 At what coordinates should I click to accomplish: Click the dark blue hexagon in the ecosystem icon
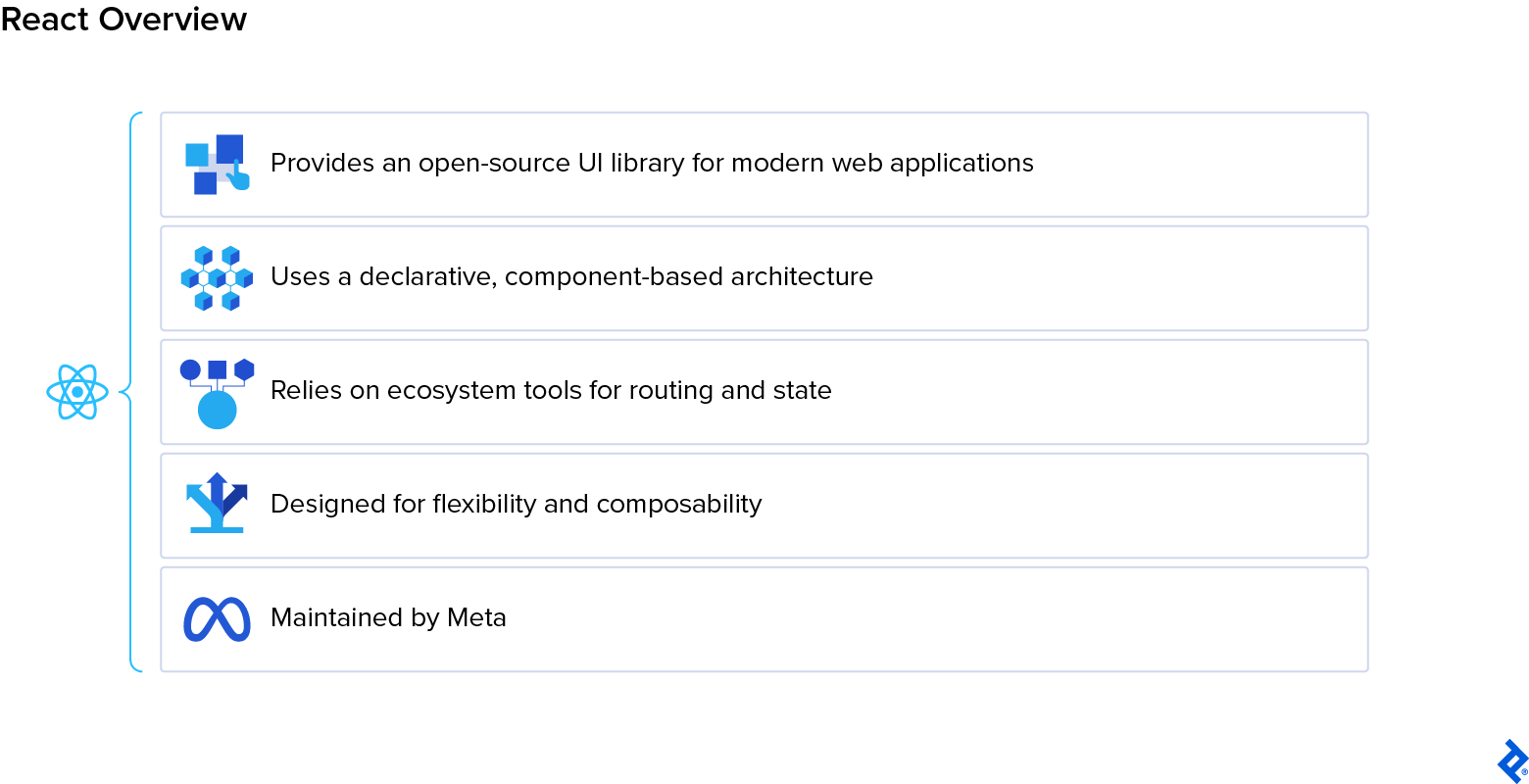[244, 369]
